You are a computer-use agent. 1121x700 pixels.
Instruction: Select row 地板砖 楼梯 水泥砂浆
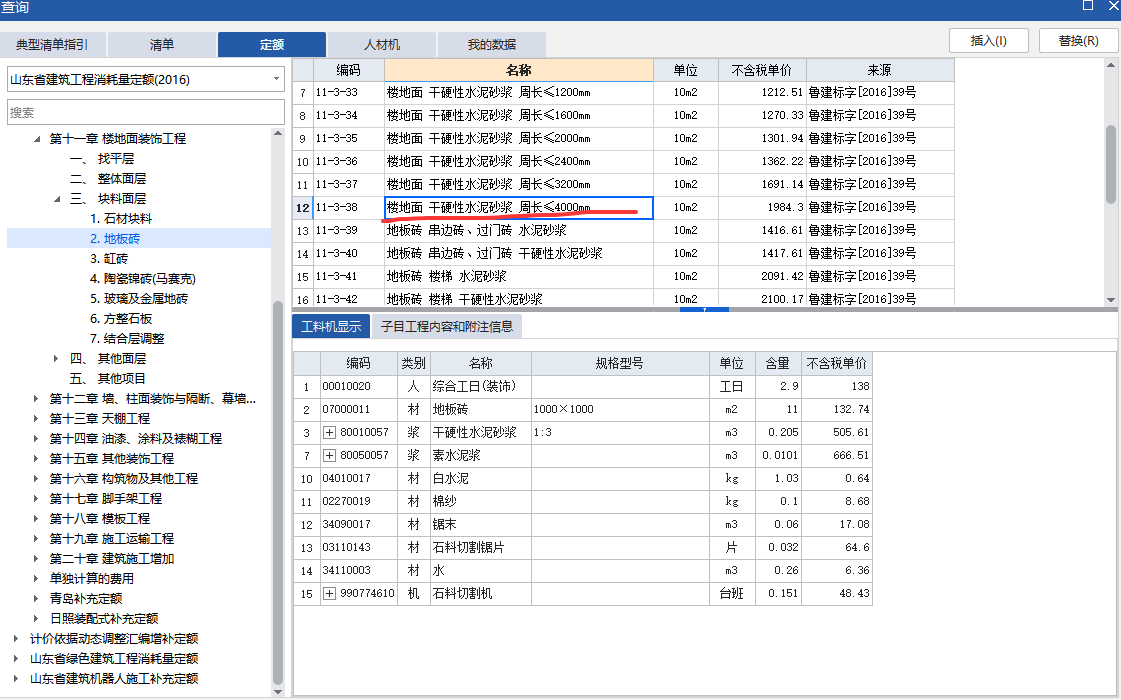tap(623, 276)
